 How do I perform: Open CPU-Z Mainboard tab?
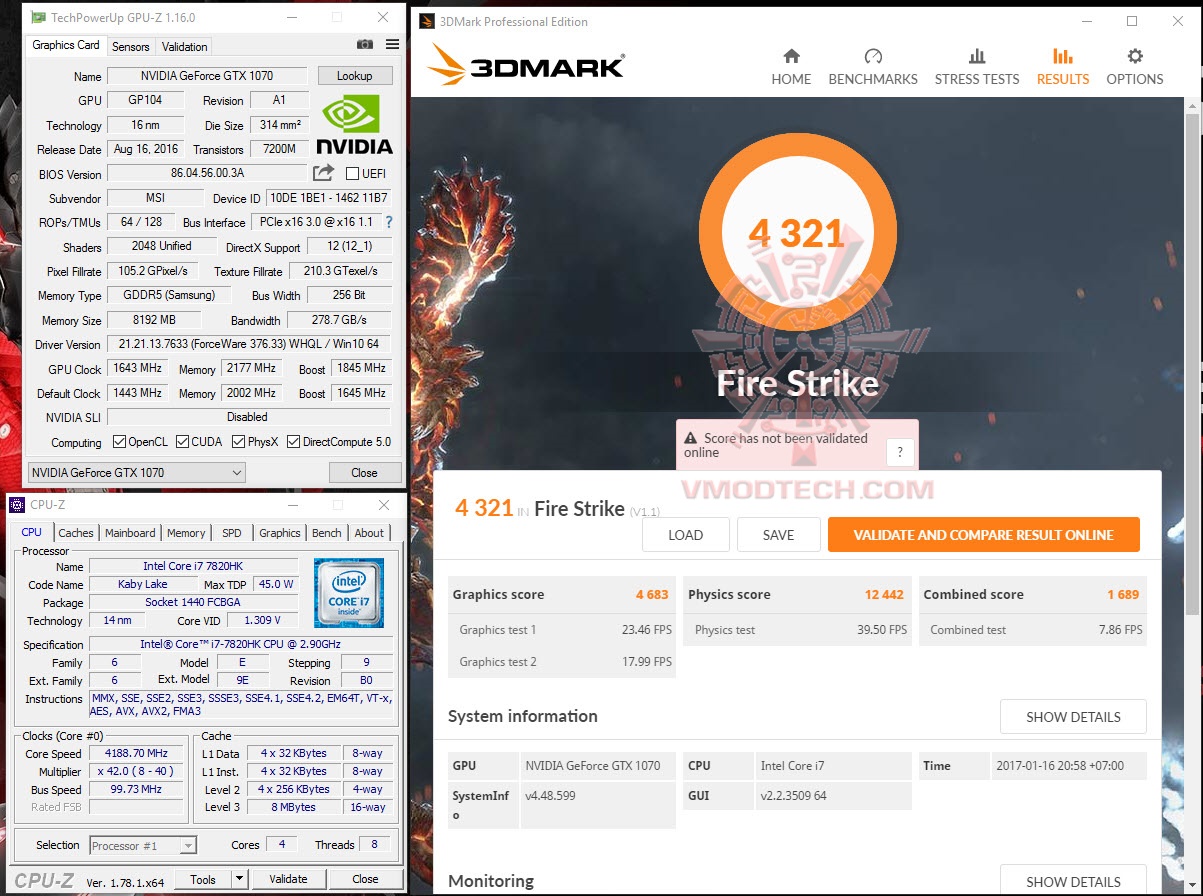coord(130,533)
